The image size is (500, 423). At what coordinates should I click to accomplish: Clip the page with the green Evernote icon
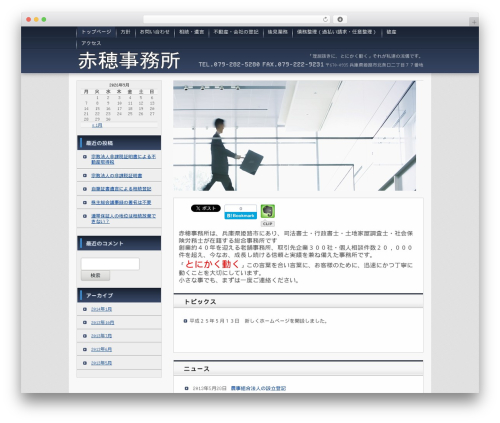[x=268, y=211]
